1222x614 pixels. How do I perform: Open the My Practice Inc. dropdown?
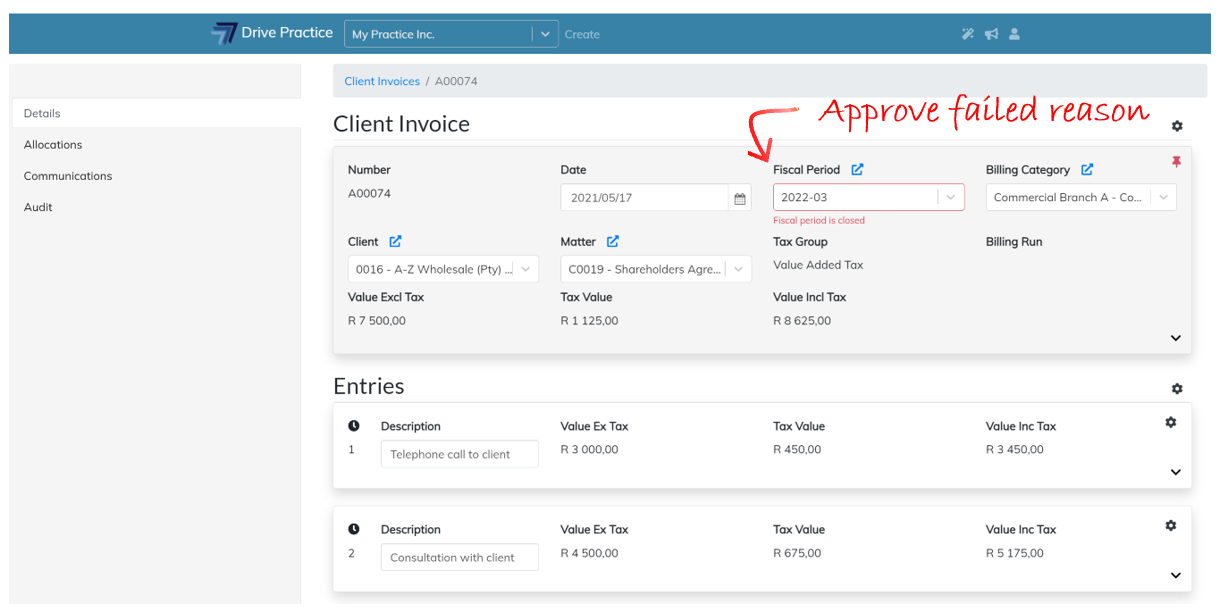coord(545,34)
